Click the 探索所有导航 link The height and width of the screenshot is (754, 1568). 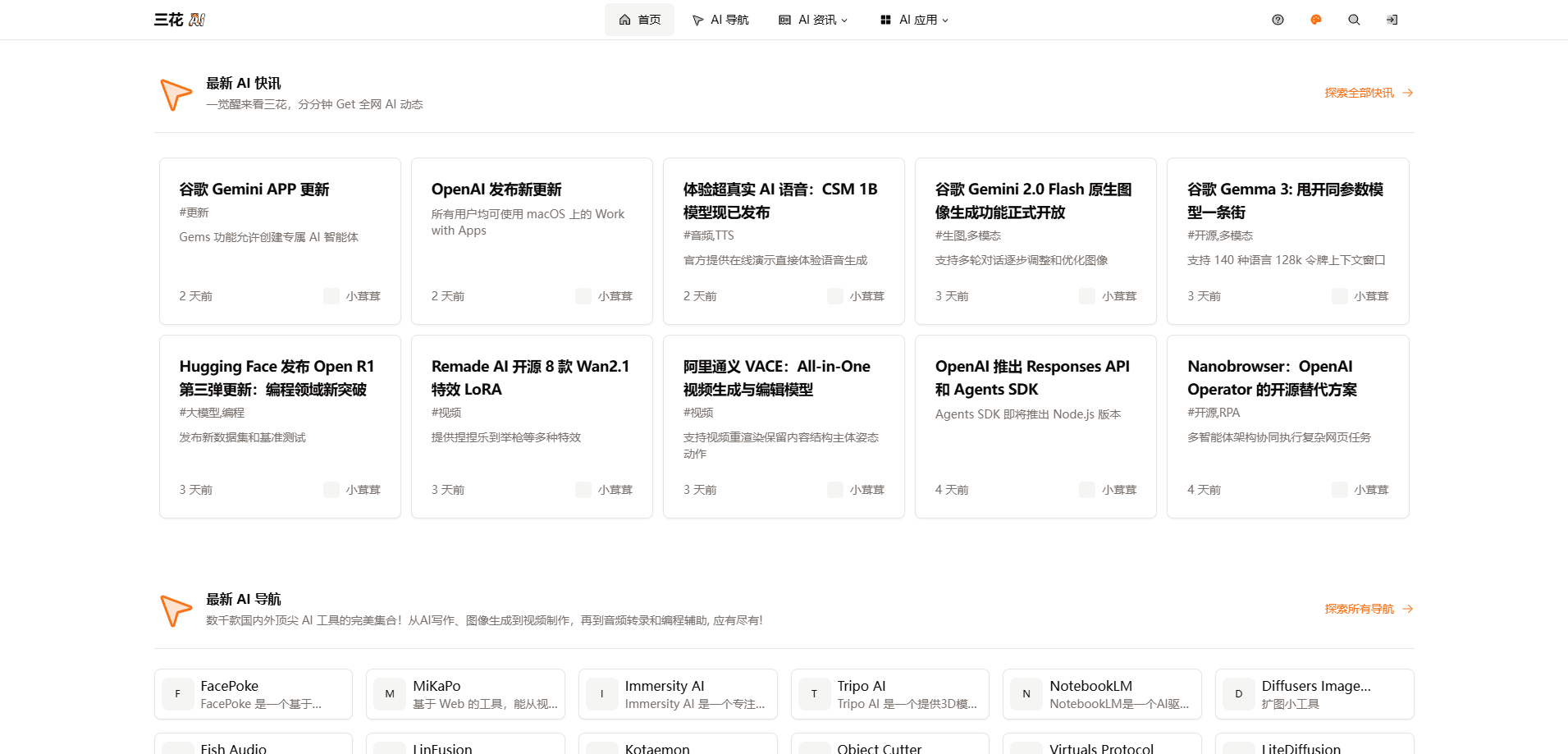(1368, 609)
